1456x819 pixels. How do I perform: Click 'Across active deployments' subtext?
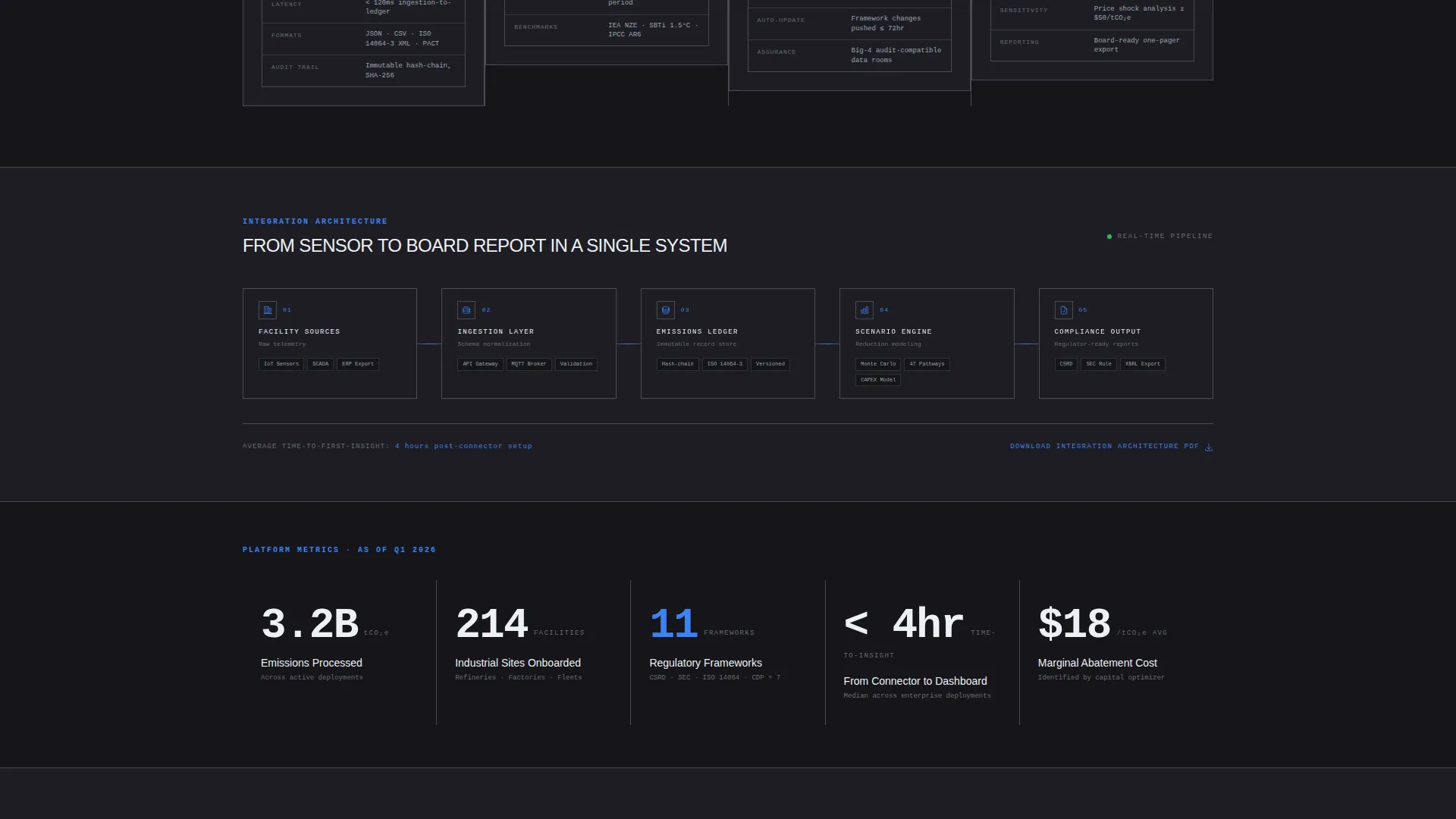click(312, 677)
